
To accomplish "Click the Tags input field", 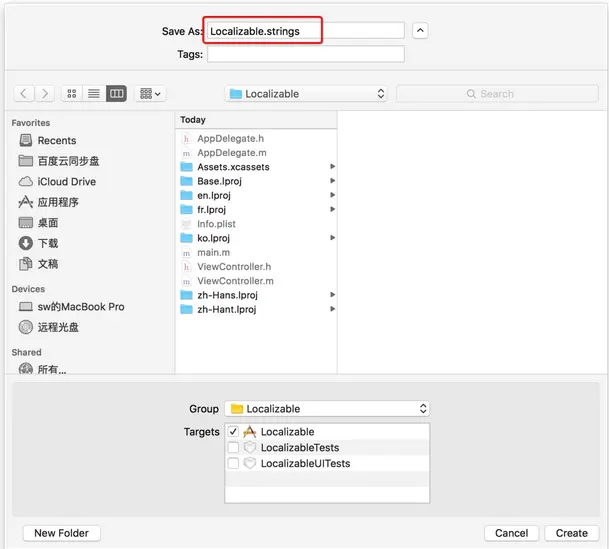I will tap(306, 54).
